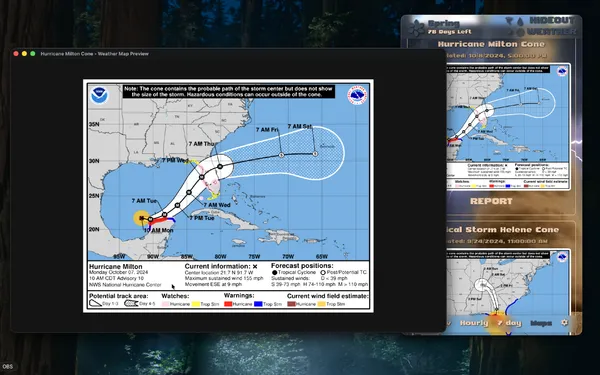
Task: Open the settings gear in Hideout Weather
Action: click(x=564, y=323)
